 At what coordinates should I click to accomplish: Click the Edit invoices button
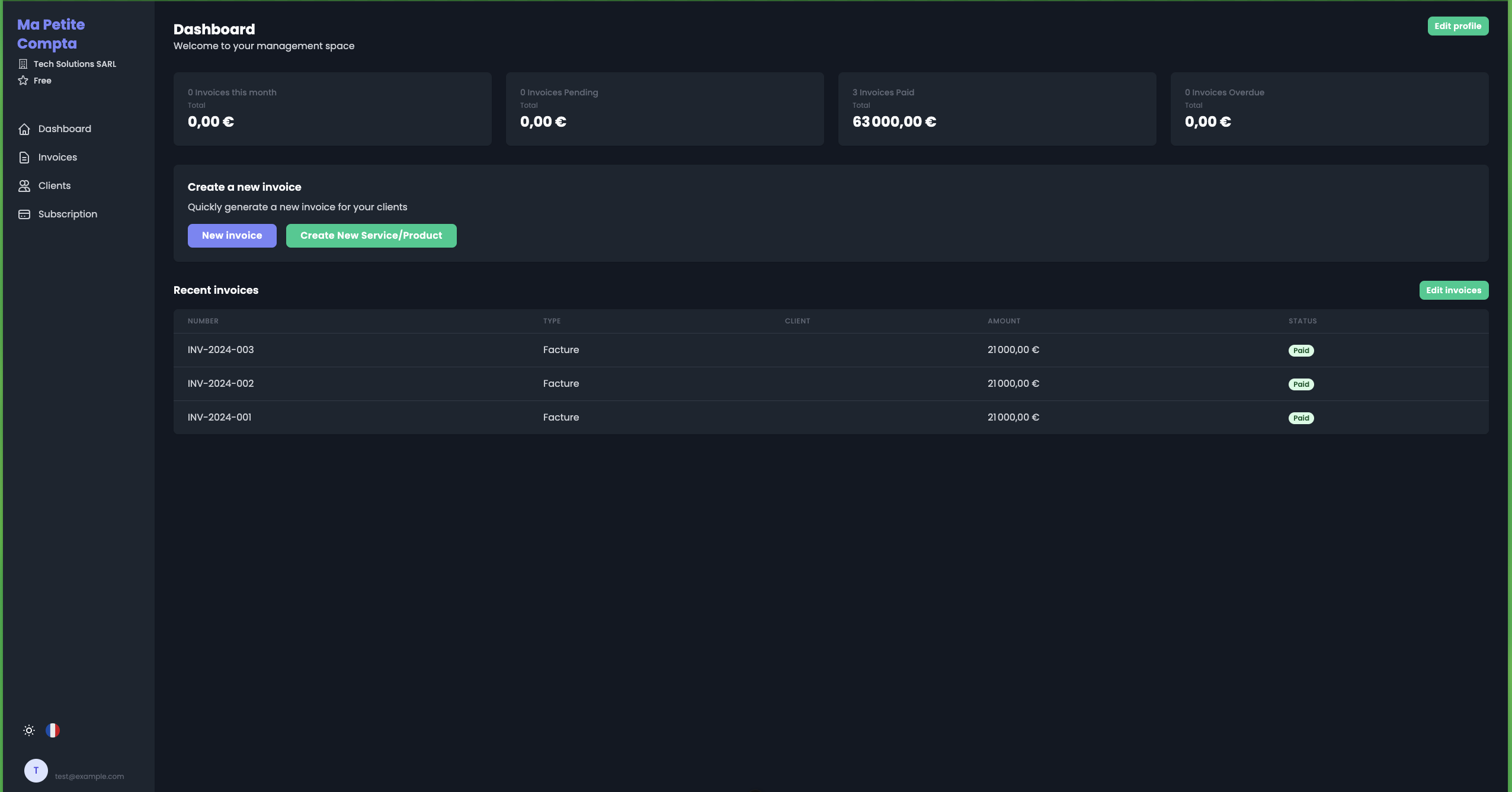click(x=1453, y=290)
